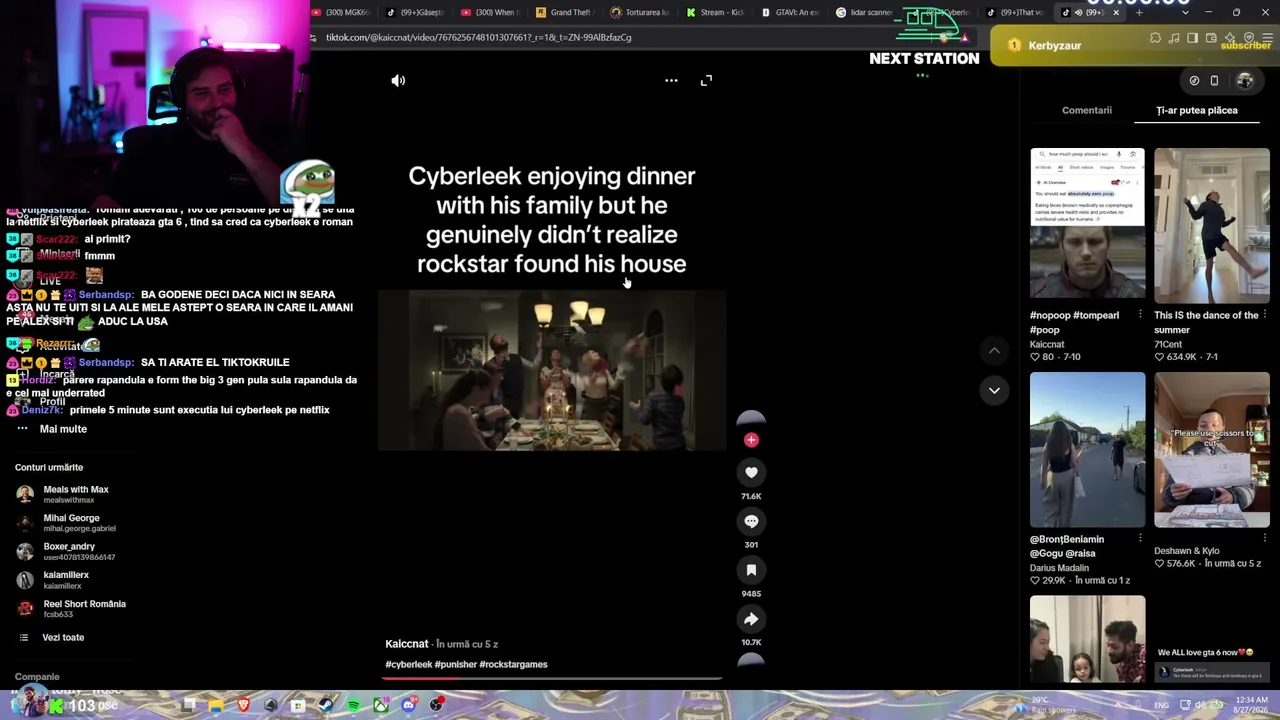1280x720 pixels.
Task: Expand Vezi toate followed accounts
Action: (63, 637)
